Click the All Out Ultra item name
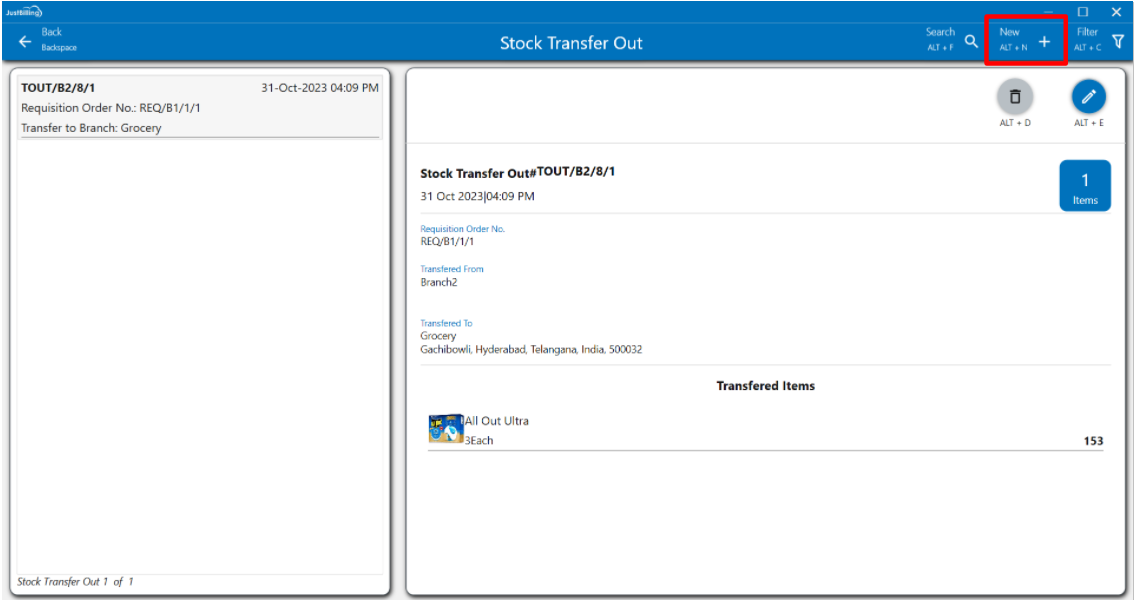Viewport: 1134px width, 600px height. 497,421
